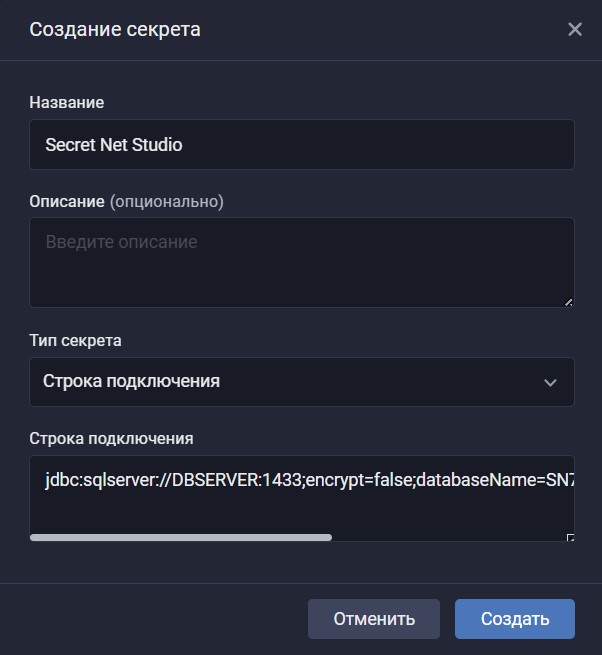Click the Название field with Secret Net Studio

pos(302,145)
